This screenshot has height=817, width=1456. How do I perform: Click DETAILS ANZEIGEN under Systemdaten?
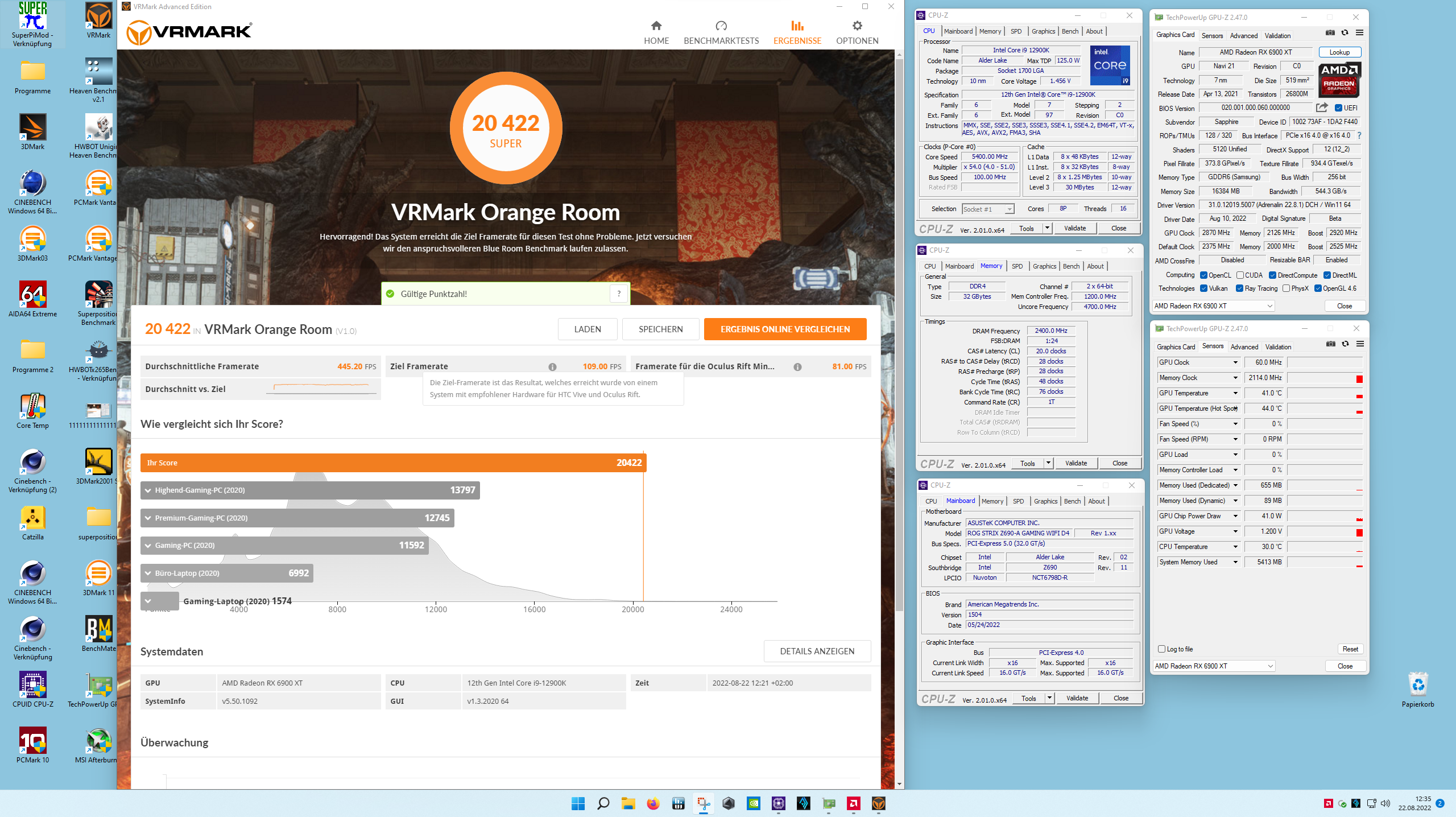pyautogui.click(x=817, y=651)
